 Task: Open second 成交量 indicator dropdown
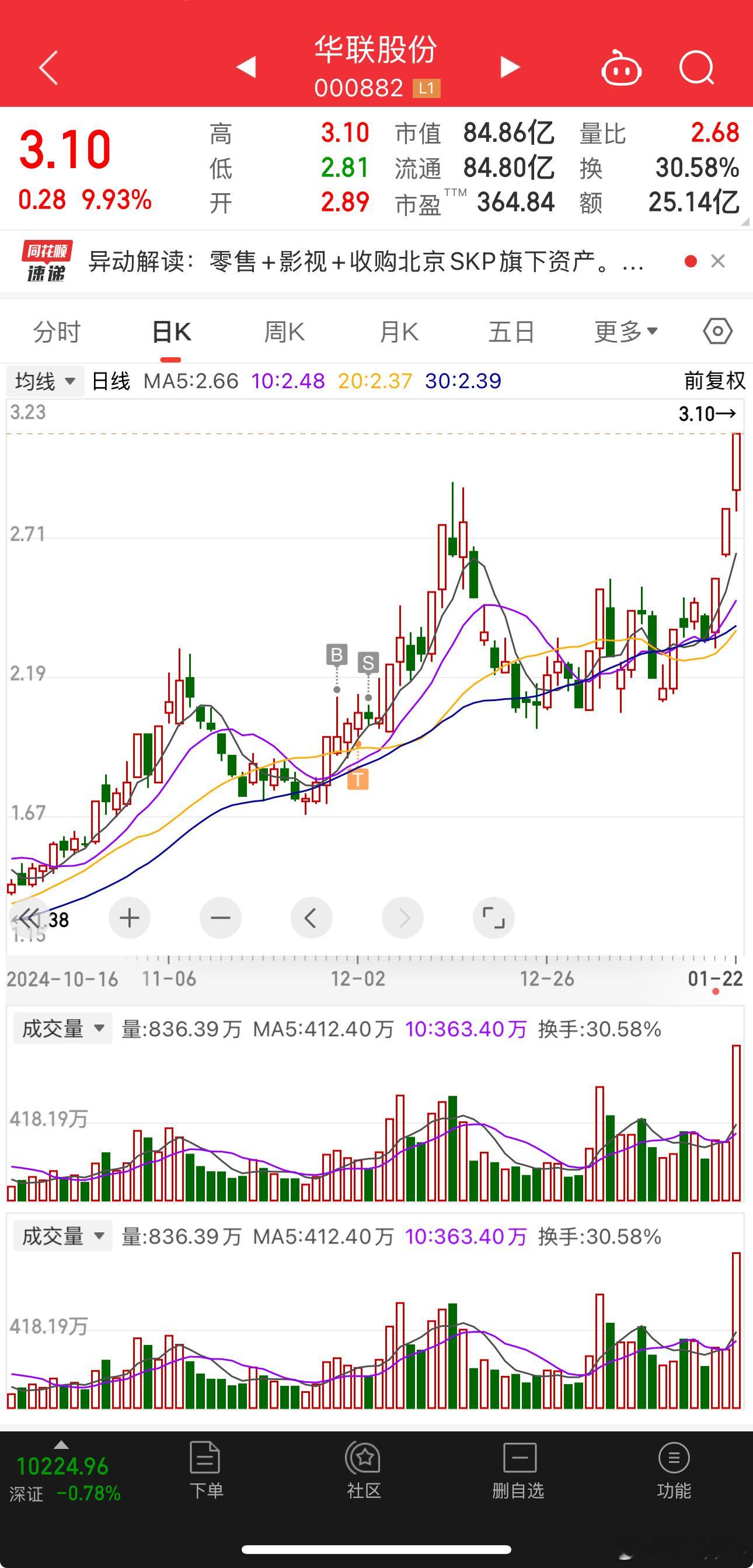point(62,1236)
